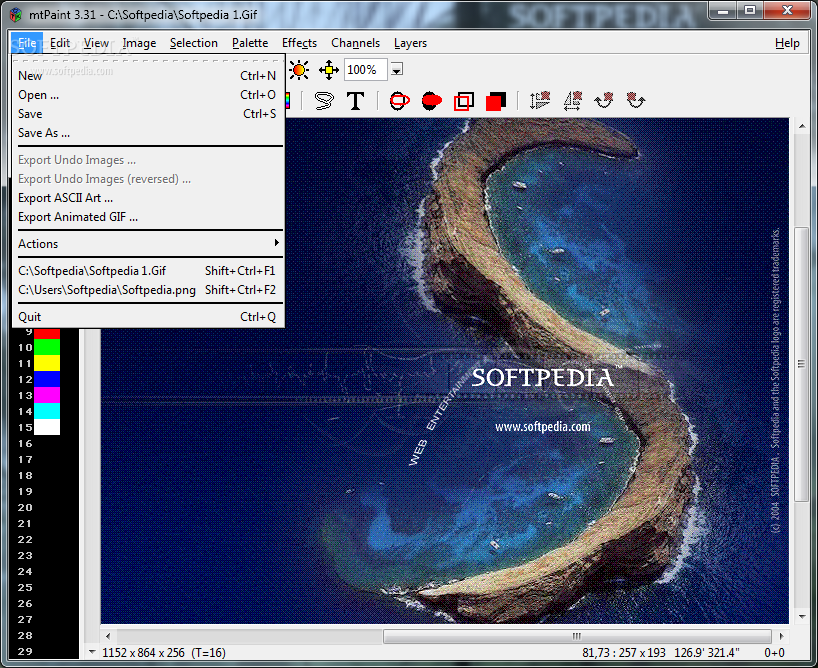Open the Selection menu
Viewport: 818px width, 668px height.
tap(194, 43)
